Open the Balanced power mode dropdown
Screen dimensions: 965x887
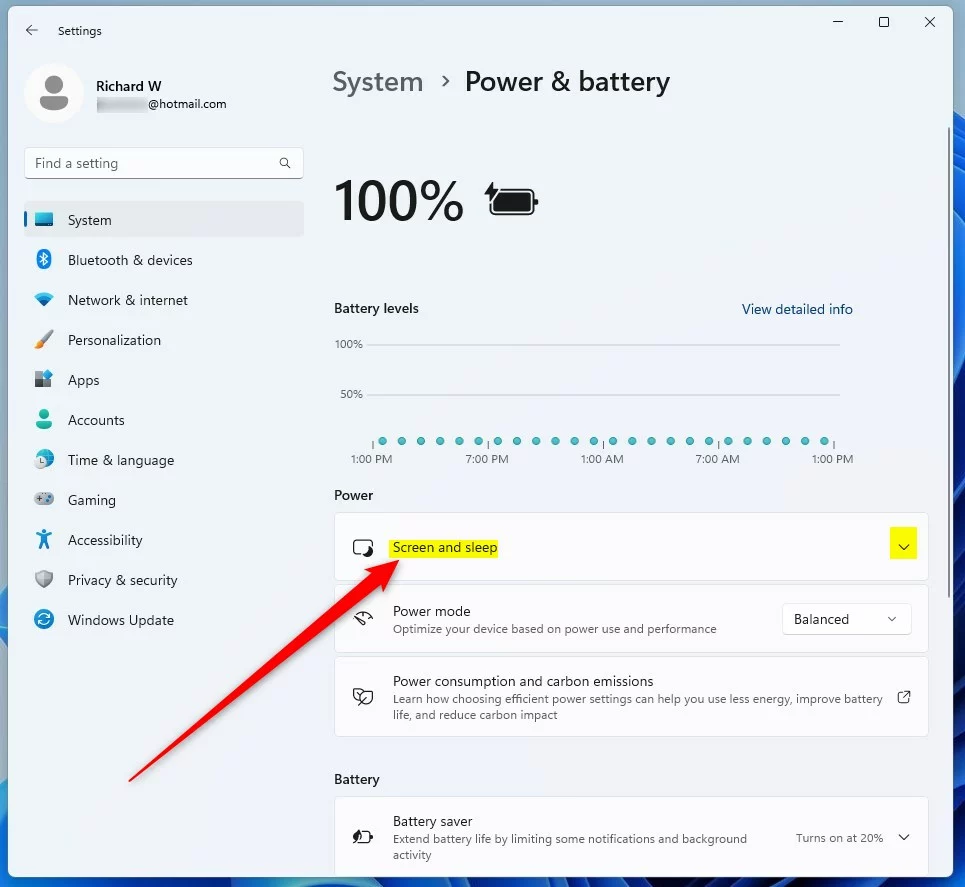846,619
